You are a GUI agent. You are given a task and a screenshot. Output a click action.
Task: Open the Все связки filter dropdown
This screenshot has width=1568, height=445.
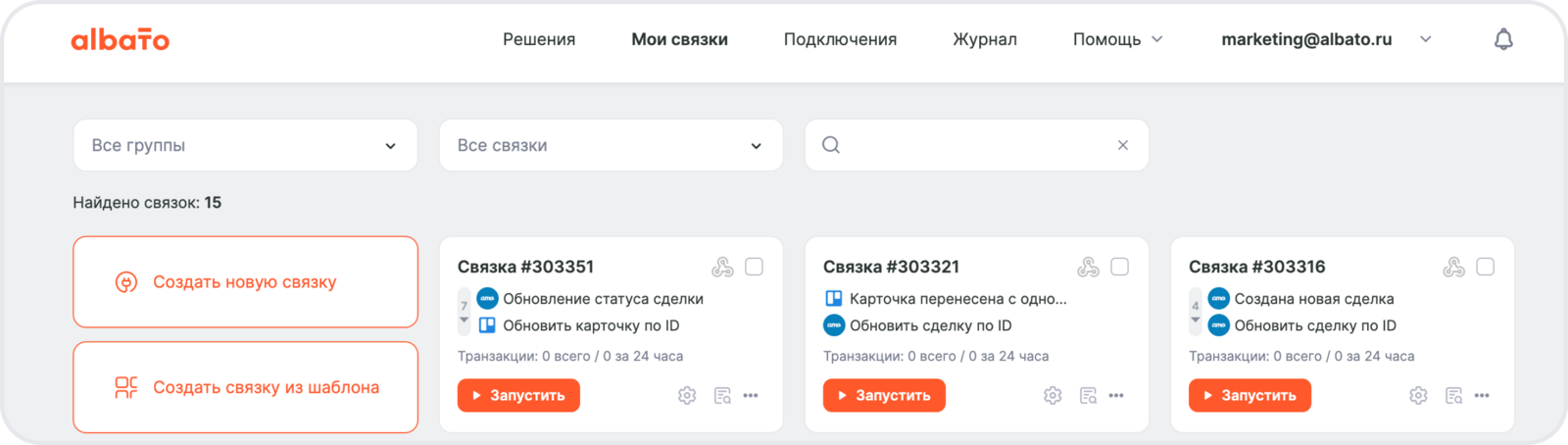point(611,145)
